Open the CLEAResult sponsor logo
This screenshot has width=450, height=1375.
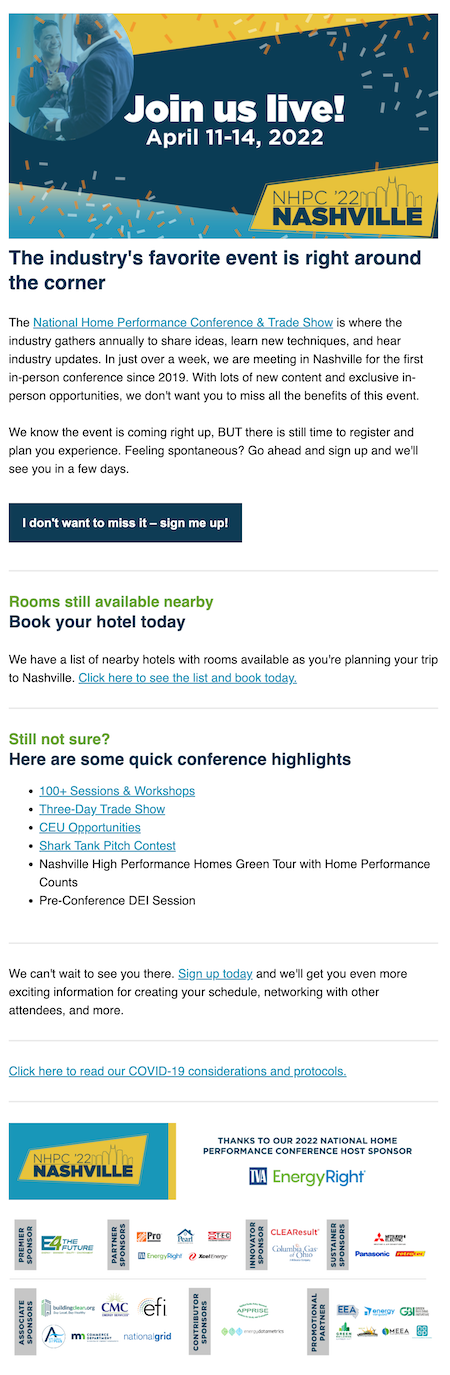pos(295,1231)
